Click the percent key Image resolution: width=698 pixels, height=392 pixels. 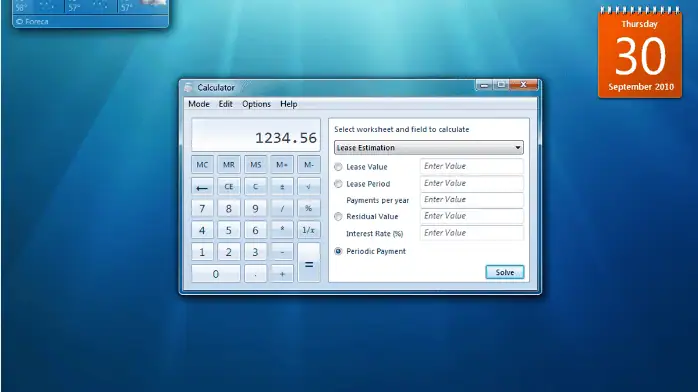[x=308, y=208]
